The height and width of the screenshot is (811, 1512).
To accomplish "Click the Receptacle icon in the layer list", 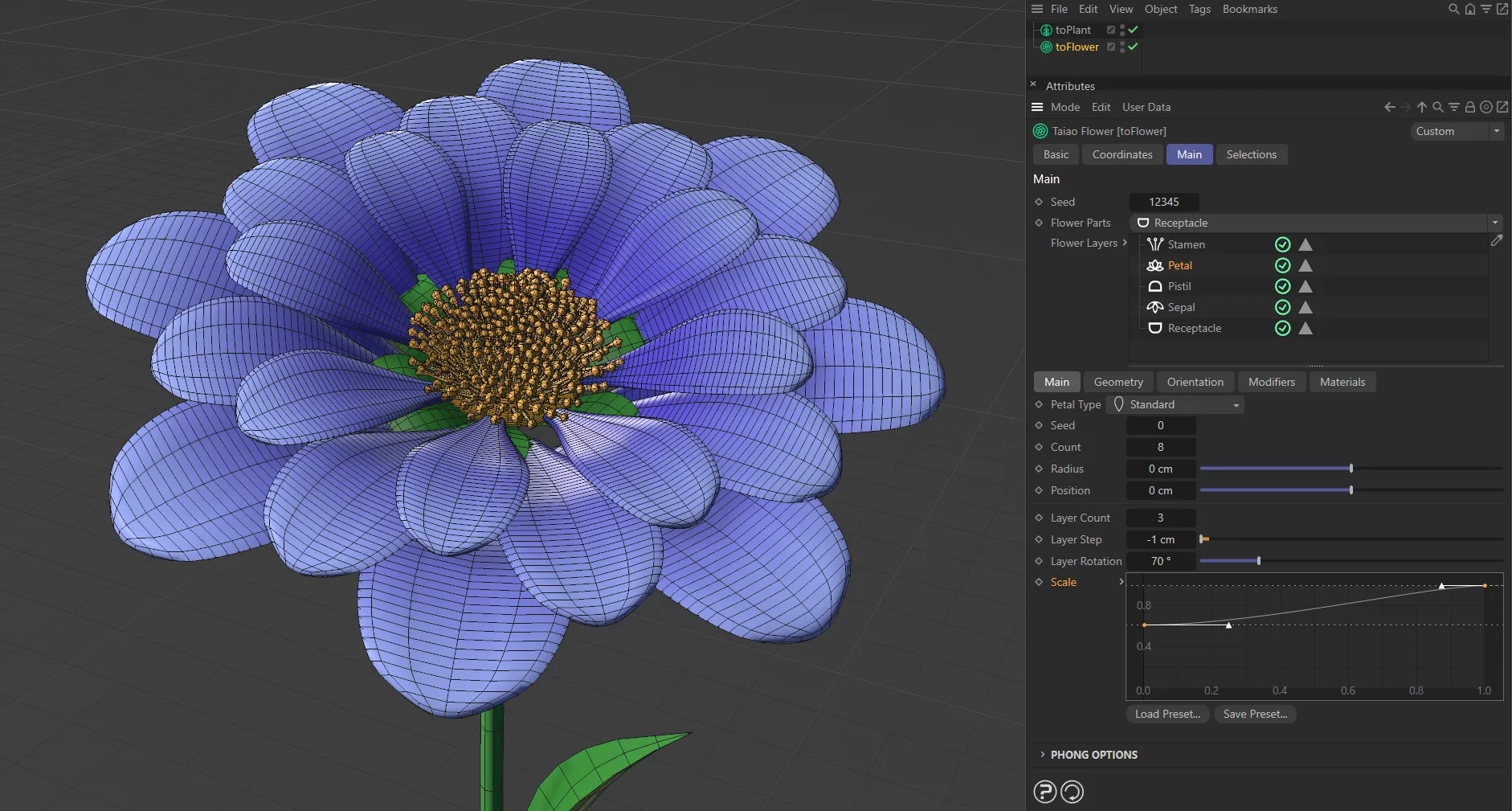I will pyautogui.click(x=1155, y=328).
